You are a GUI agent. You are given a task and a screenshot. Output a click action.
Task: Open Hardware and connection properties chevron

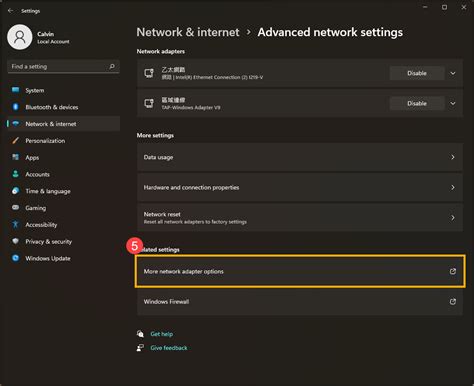[x=453, y=187]
